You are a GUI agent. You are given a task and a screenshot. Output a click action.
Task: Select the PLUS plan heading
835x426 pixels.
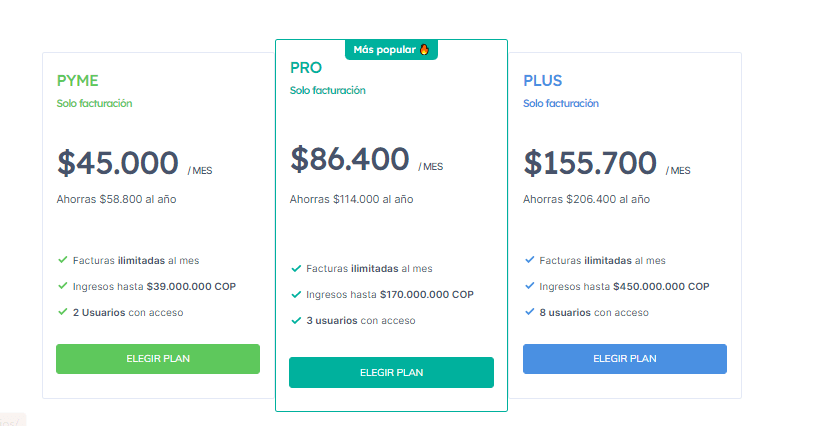coord(543,80)
